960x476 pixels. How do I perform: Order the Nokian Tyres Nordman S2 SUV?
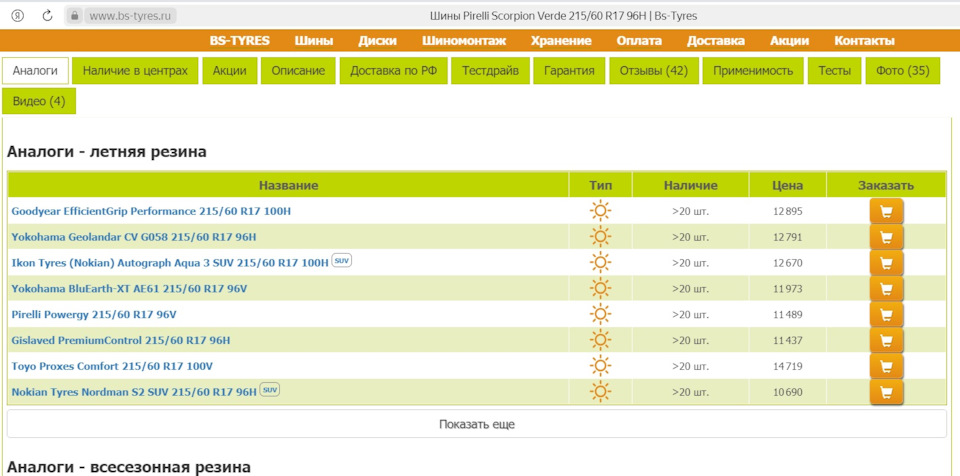point(886,392)
